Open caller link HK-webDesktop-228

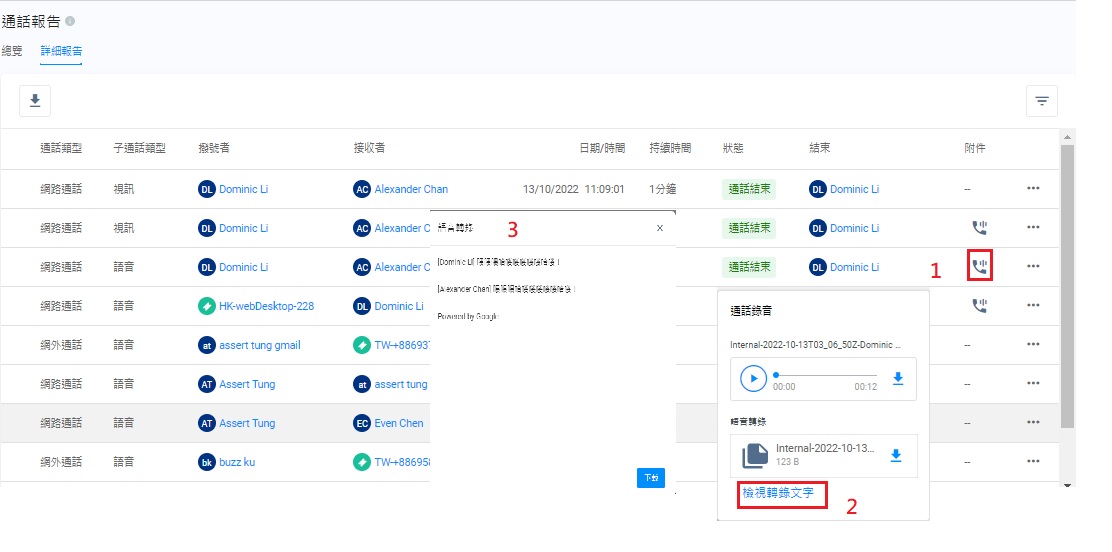tap(266, 306)
